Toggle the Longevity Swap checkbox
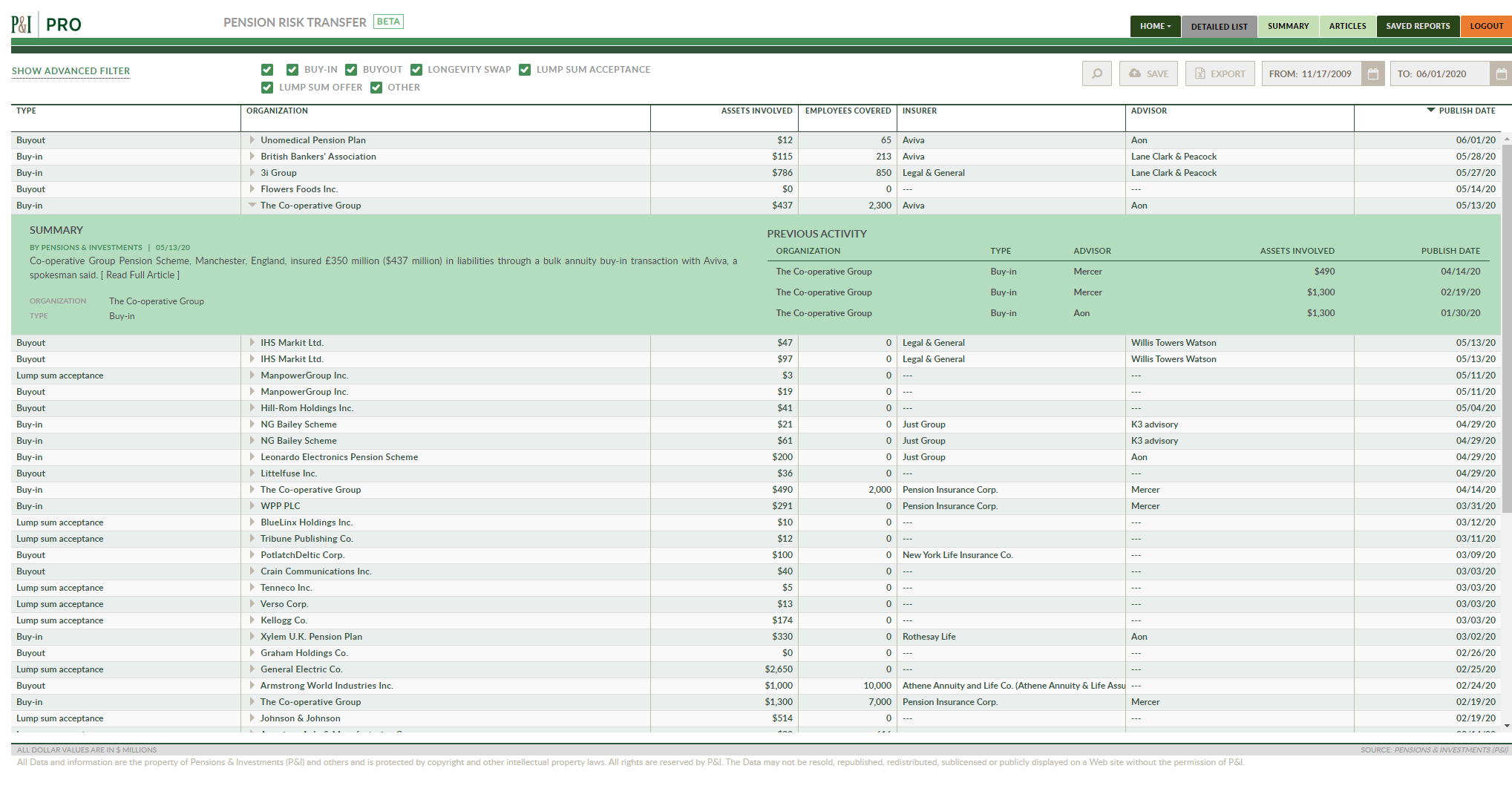The width and height of the screenshot is (1512, 800). pyautogui.click(x=416, y=70)
